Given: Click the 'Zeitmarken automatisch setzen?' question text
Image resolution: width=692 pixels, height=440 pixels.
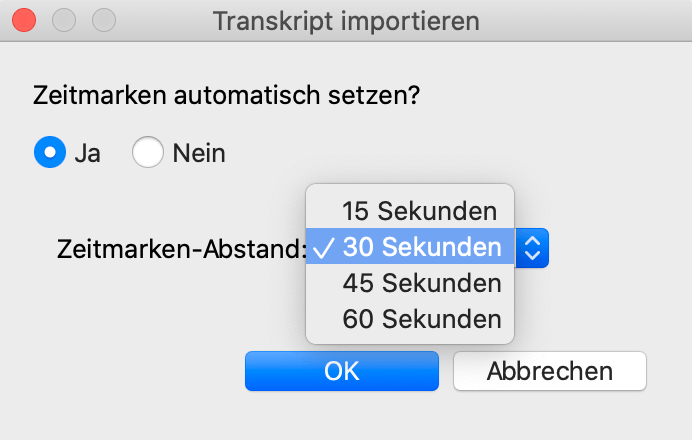Looking at the screenshot, I should click(x=226, y=97).
